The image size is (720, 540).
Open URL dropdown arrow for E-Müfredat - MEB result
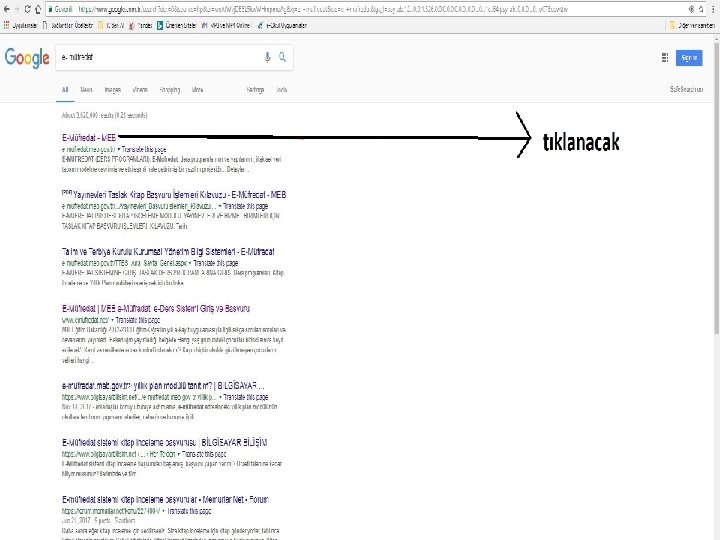[x=118, y=150]
